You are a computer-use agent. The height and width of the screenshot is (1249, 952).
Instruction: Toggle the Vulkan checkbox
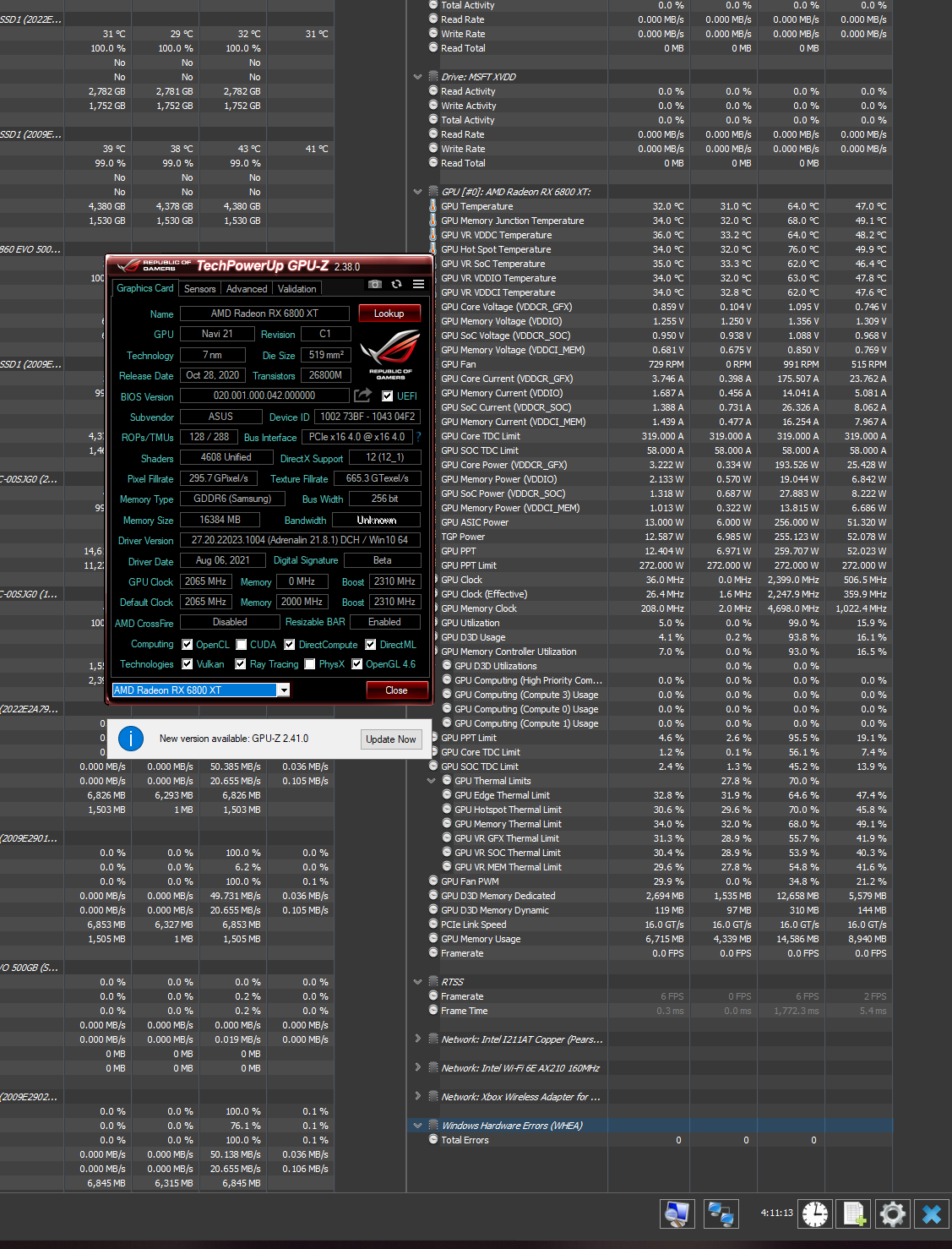[x=188, y=664]
